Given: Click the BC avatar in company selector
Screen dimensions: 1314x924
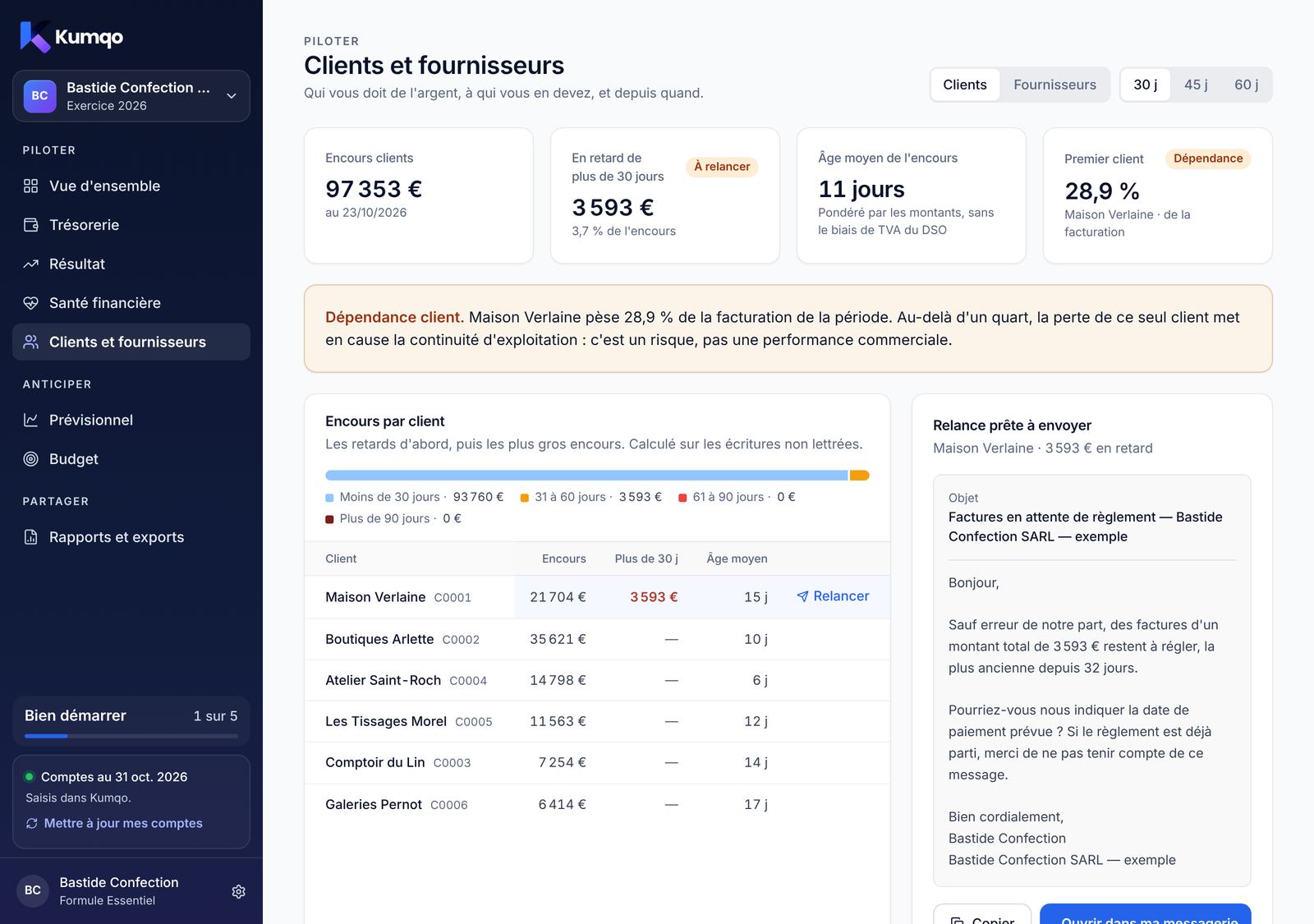Looking at the screenshot, I should tap(39, 96).
